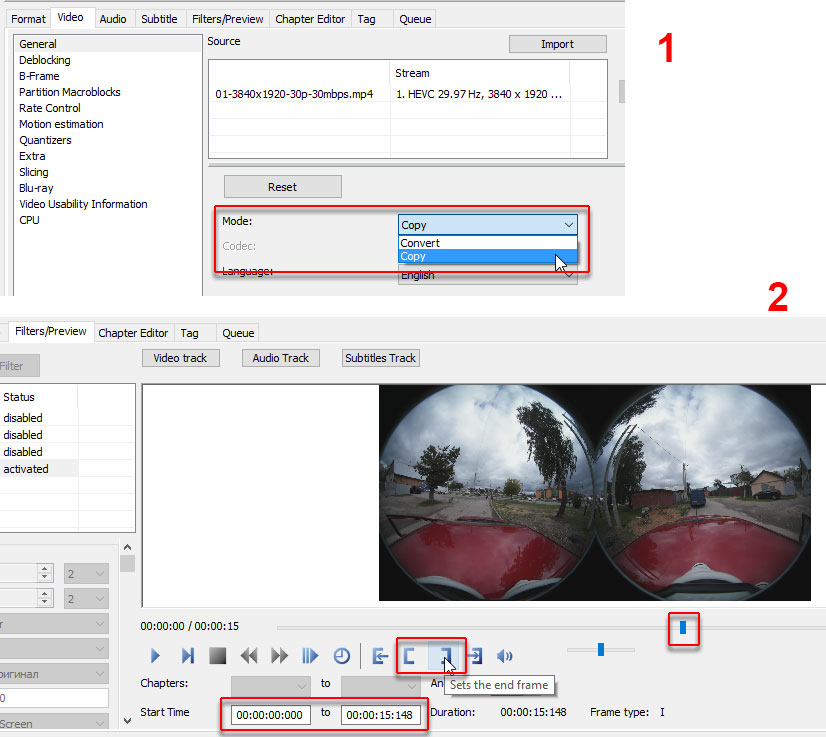Switch to the Audio tab
The image size is (826, 737).
coord(113,19)
